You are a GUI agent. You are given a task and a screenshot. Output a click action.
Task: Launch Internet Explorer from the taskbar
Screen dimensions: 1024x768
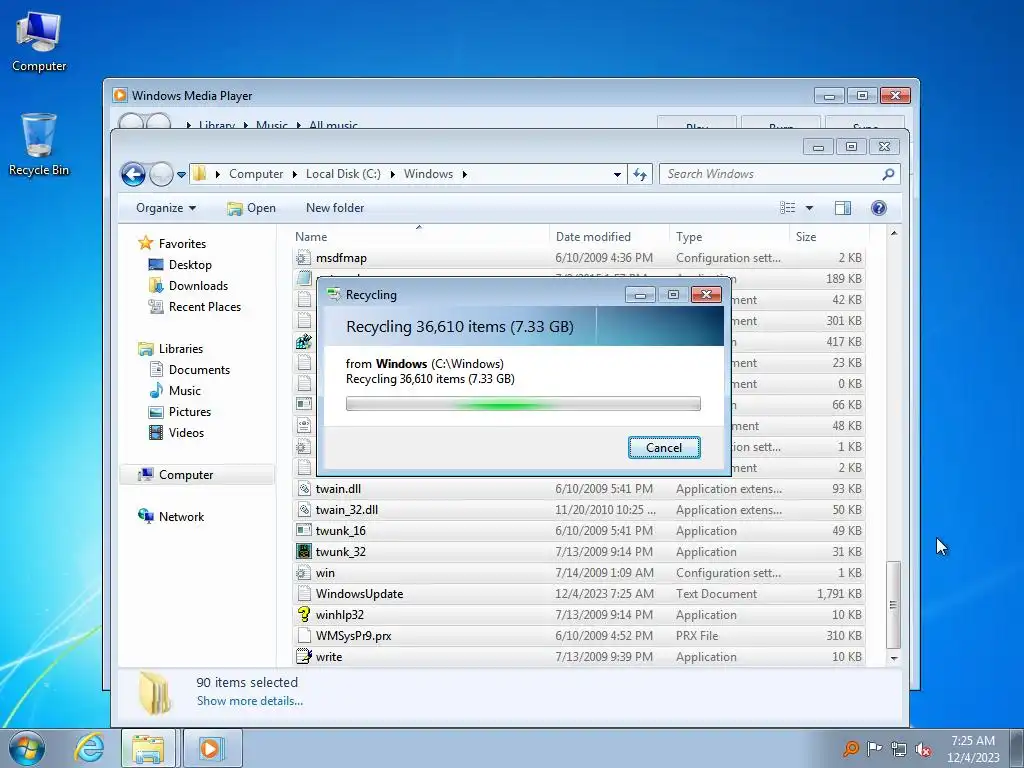pos(89,748)
